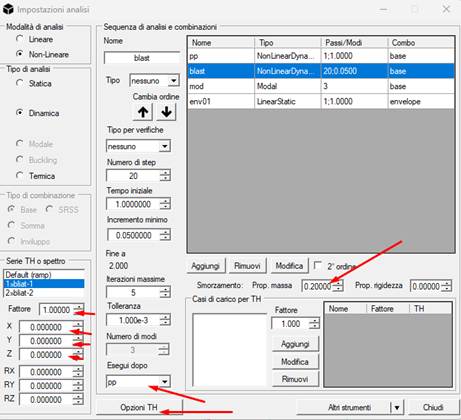Select the pp analysis row
Viewport: 461px width, 420px height.
coord(321,56)
